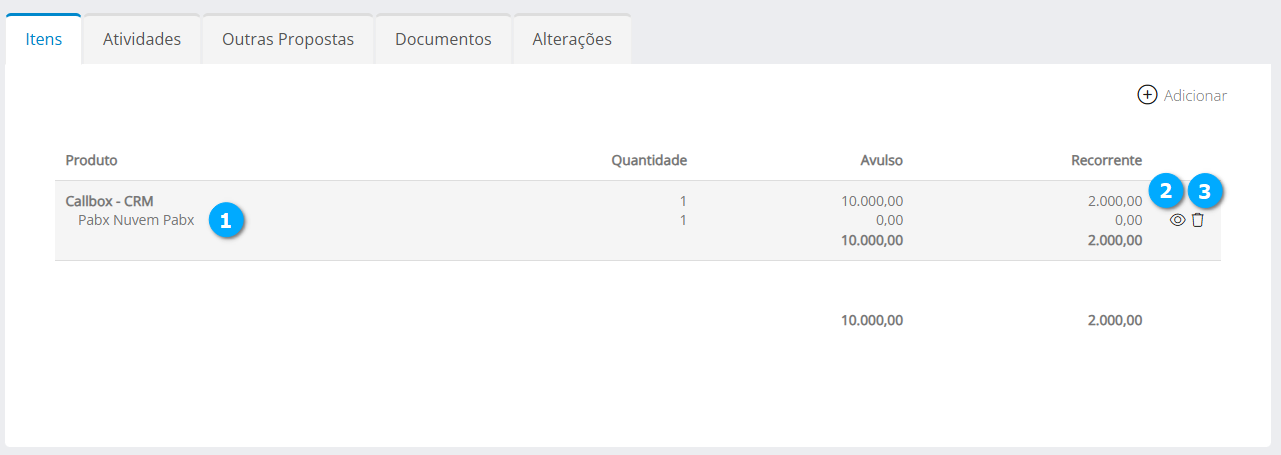Click the Recorrente grand total below the table
The image size is (1281, 455).
coord(1114,321)
